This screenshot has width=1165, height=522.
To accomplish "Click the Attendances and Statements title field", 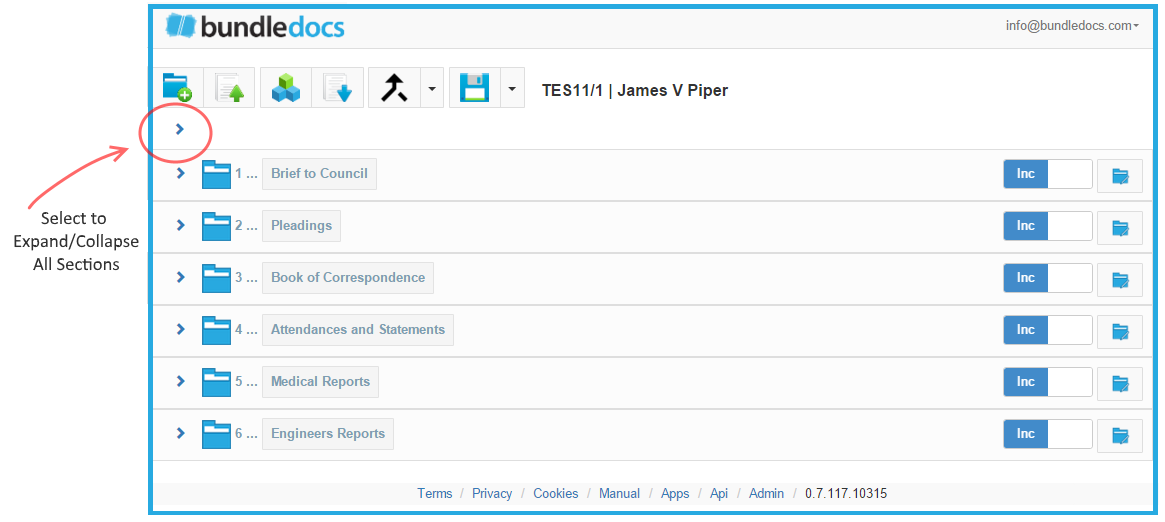I will [x=358, y=330].
